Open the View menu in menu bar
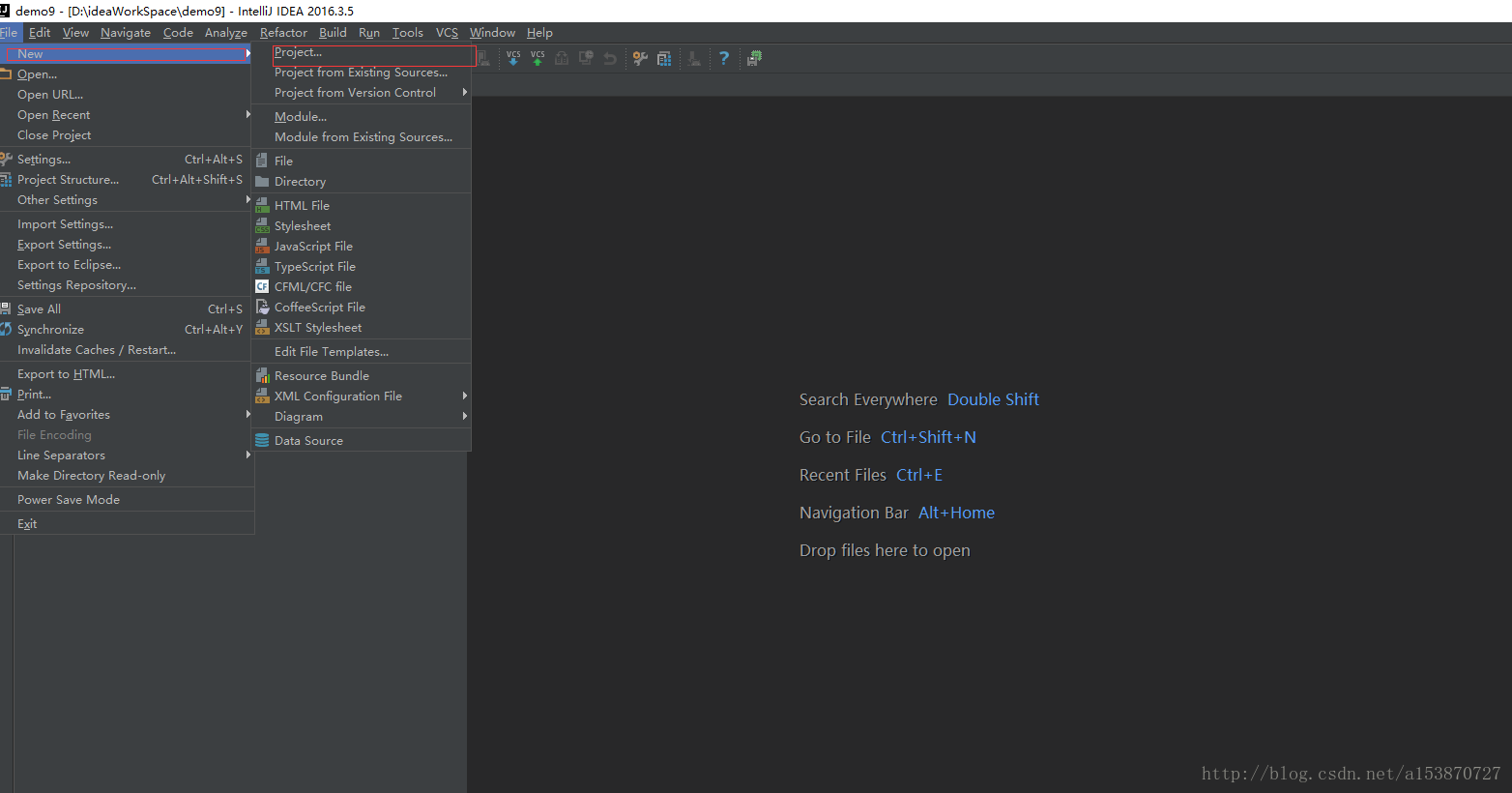This screenshot has width=1512, height=793. click(x=75, y=33)
